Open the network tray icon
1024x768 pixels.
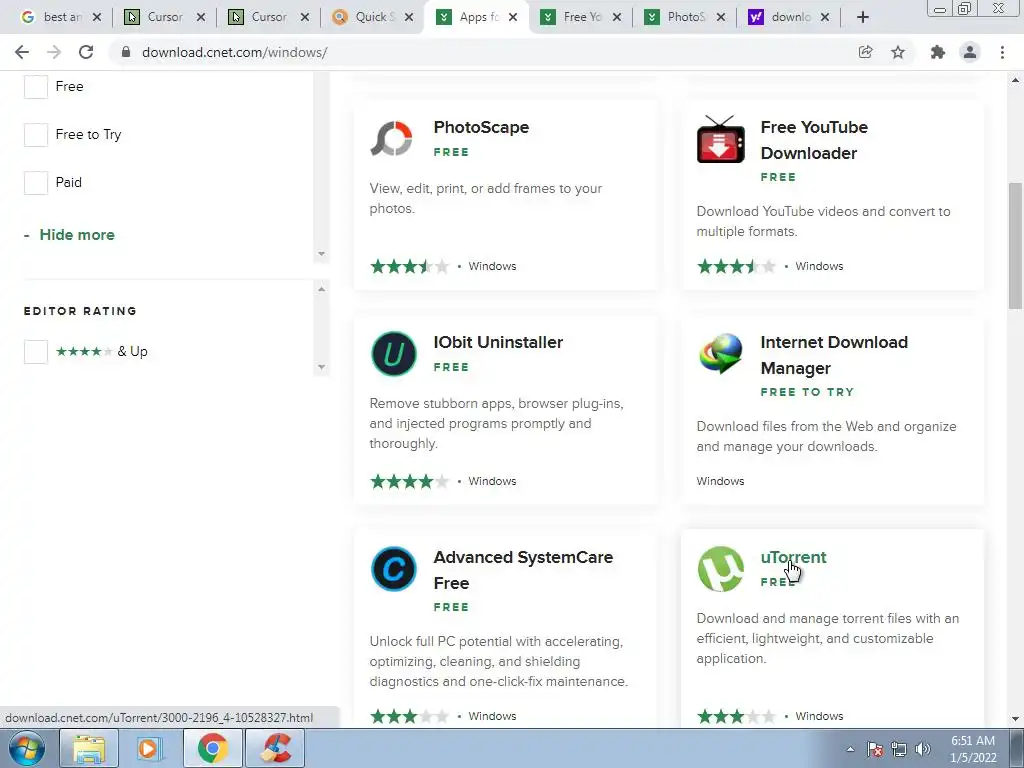[899, 749]
